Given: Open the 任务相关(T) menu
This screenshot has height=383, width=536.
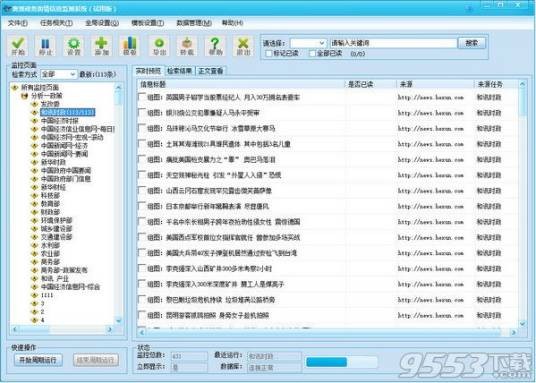Looking at the screenshot, I should click(56, 23).
